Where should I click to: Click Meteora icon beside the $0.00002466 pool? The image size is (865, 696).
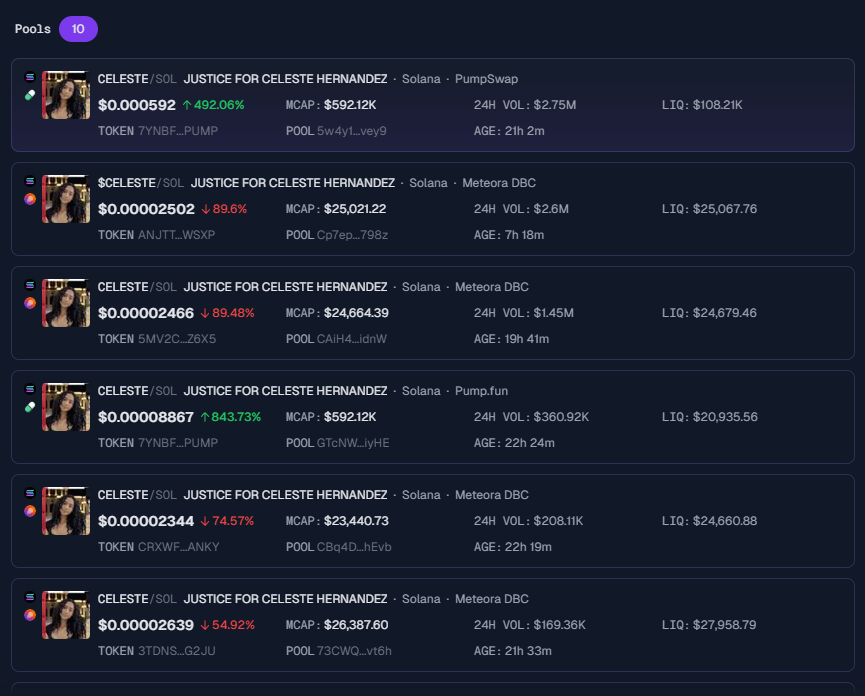click(x=30, y=303)
